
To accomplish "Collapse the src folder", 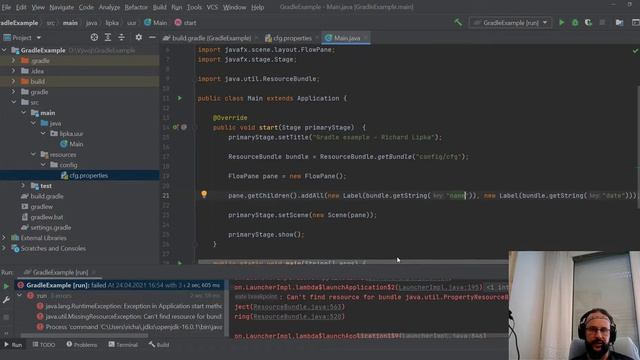I will [x=13, y=102].
